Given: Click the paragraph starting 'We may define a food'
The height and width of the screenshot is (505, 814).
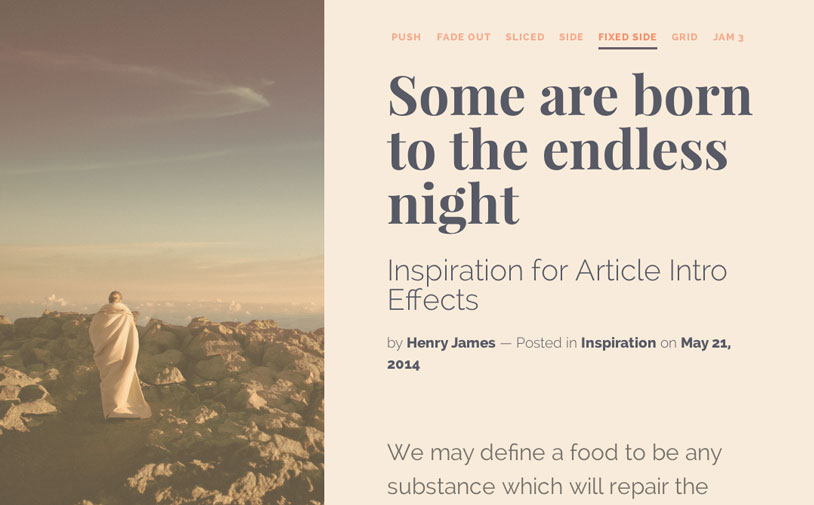Looking at the screenshot, I should [554, 453].
